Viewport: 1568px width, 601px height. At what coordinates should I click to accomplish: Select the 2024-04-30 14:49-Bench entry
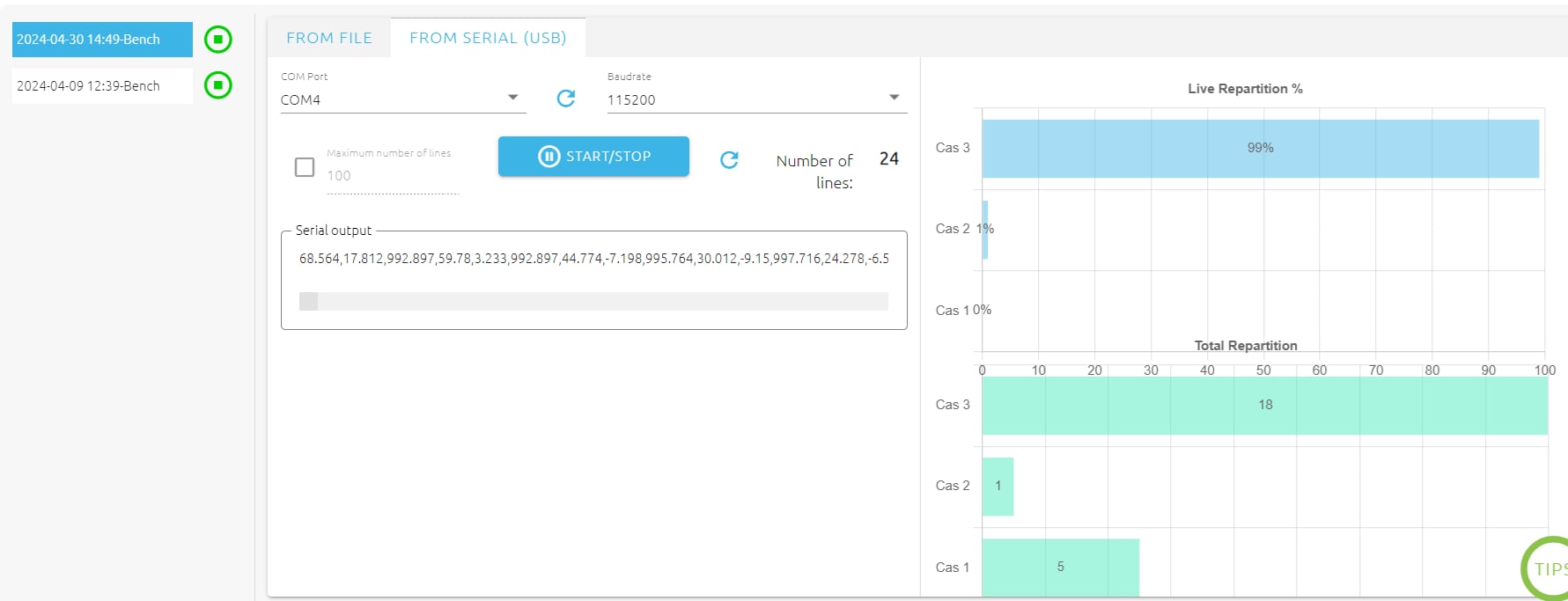pyautogui.click(x=102, y=40)
